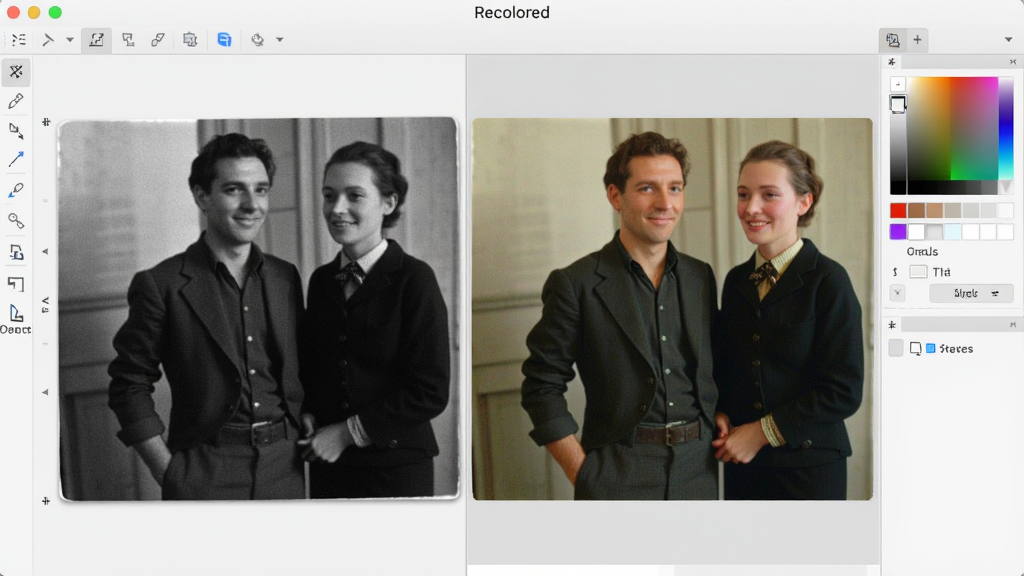Image resolution: width=1024 pixels, height=576 pixels.
Task: Click the blue icon in the top toolbar
Action: pos(224,40)
